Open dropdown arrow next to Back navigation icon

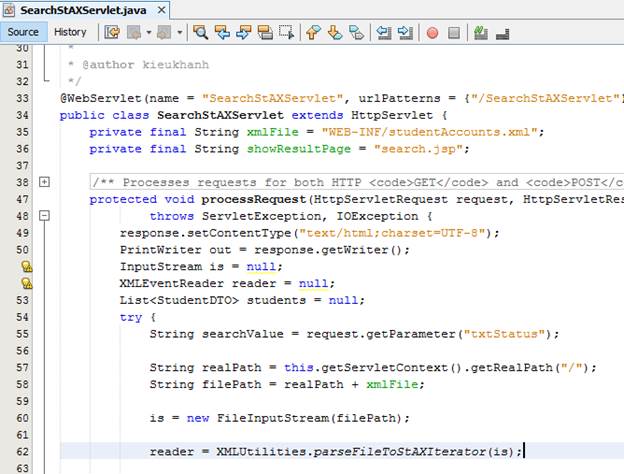click(x=149, y=32)
